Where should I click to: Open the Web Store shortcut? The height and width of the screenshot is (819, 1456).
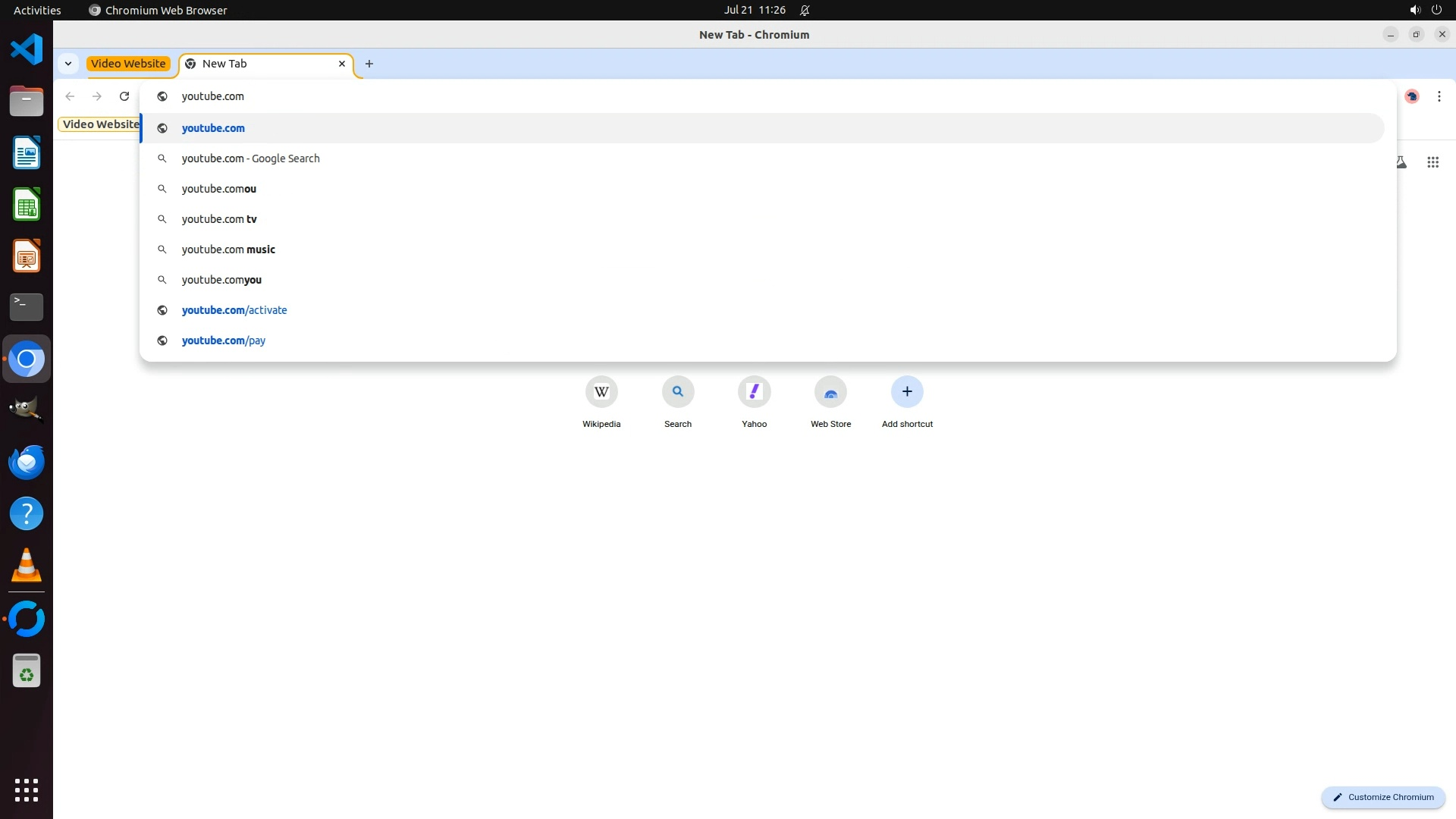(x=830, y=392)
